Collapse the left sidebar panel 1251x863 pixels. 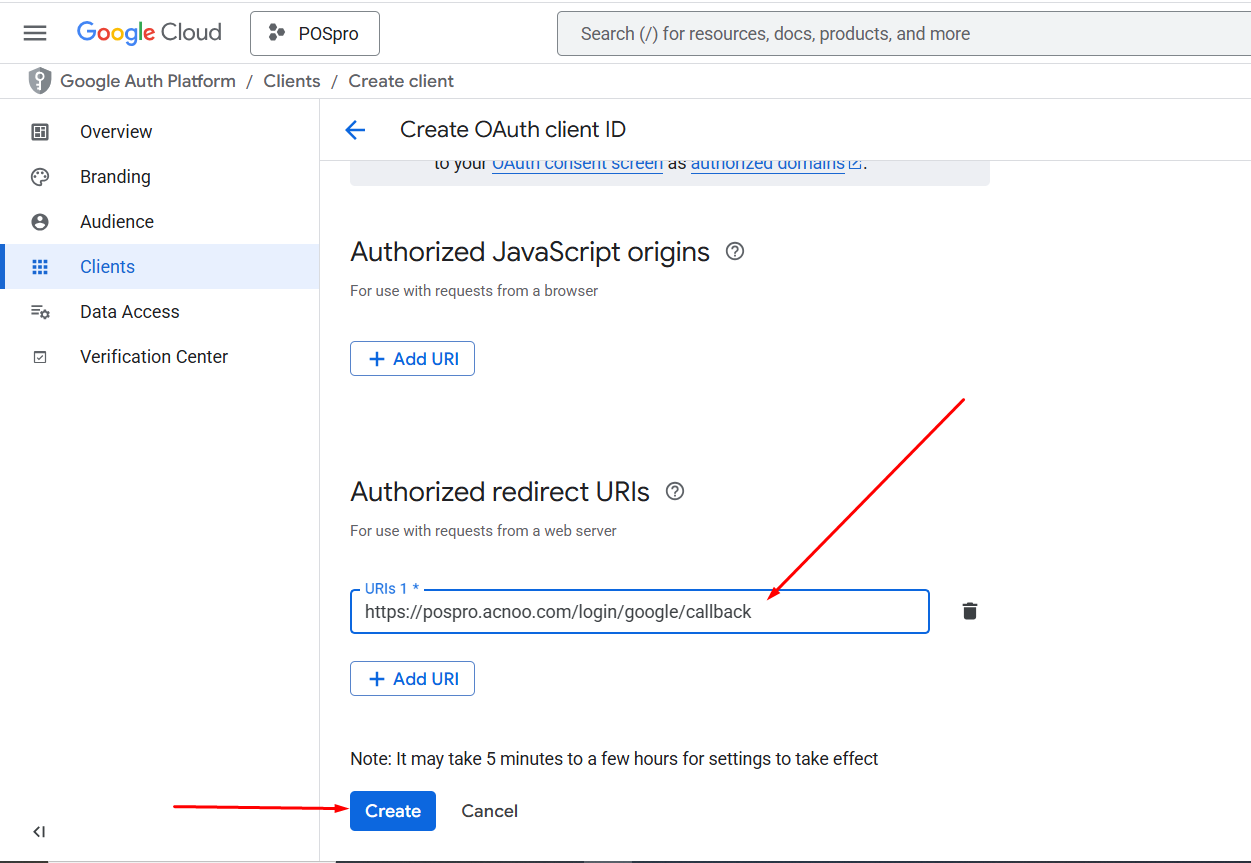39,831
